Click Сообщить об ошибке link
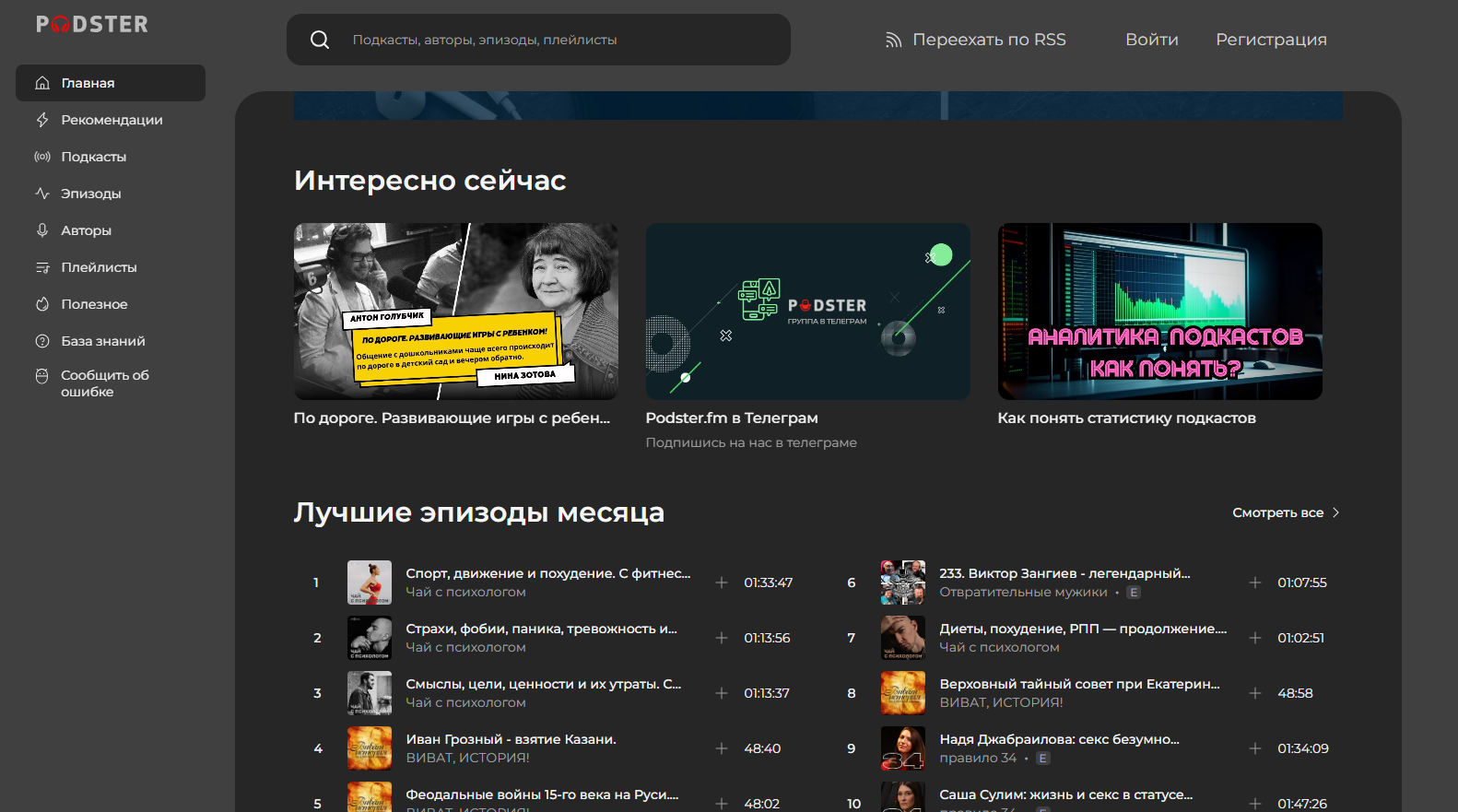The height and width of the screenshot is (812, 1458). 105,383
